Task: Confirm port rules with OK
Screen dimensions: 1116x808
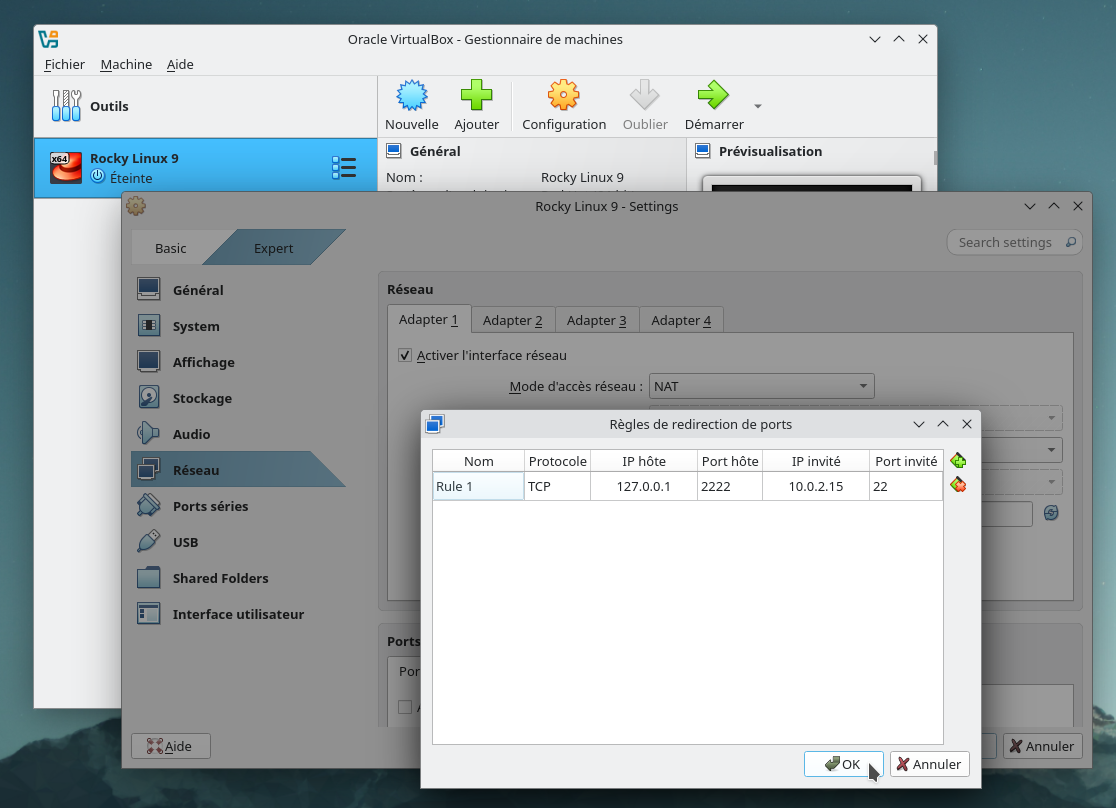Action: click(x=843, y=763)
